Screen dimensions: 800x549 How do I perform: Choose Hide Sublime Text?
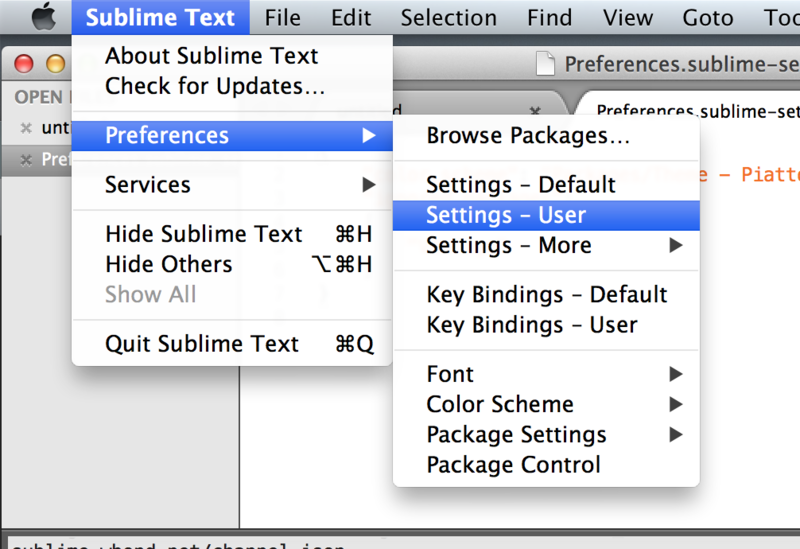click(232, 234)
